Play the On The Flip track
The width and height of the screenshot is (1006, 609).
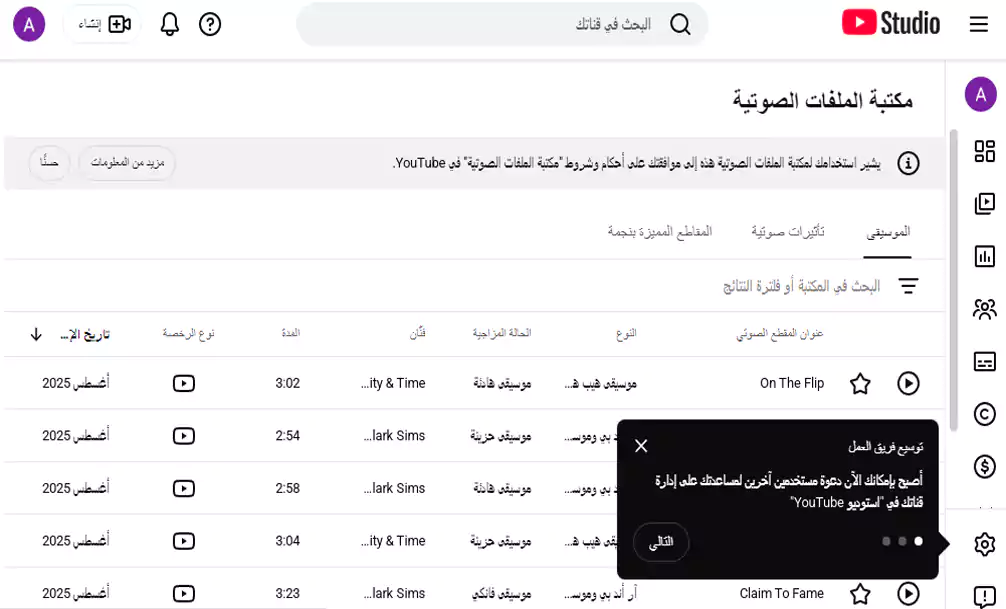click(910, 383)
